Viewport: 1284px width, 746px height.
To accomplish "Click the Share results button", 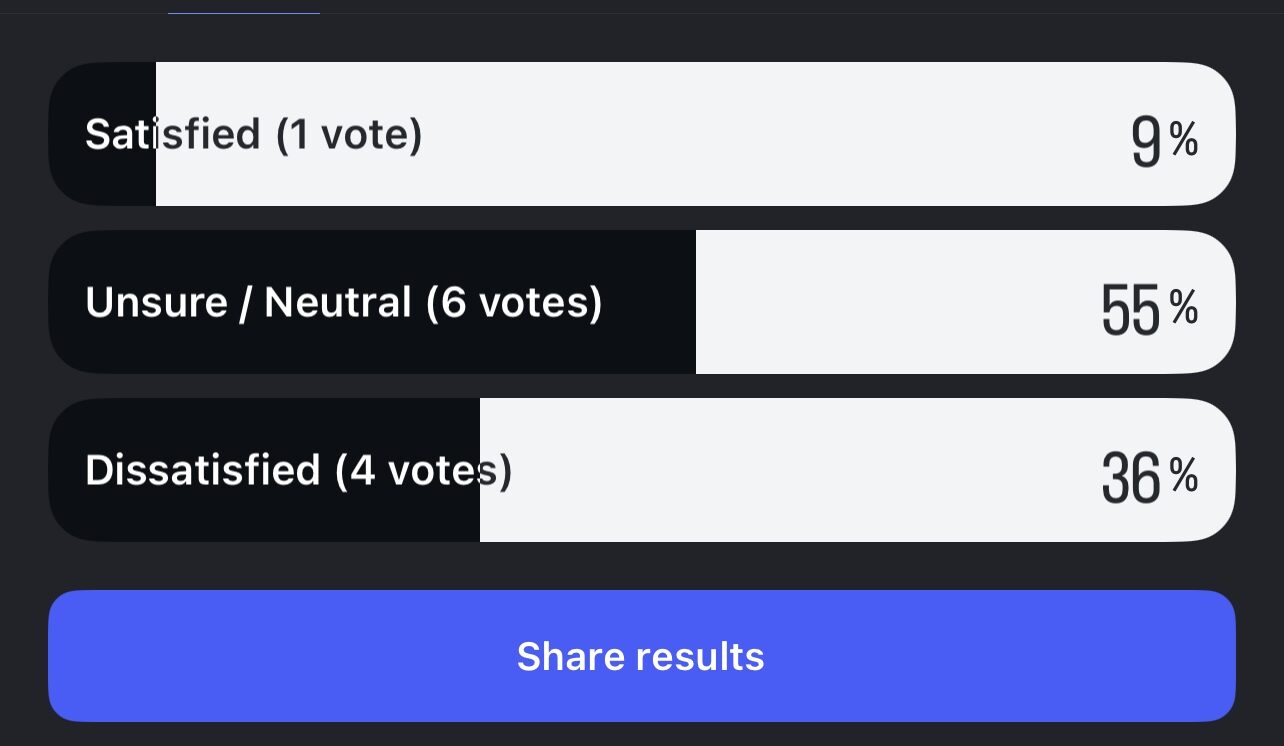I will 641,656.
